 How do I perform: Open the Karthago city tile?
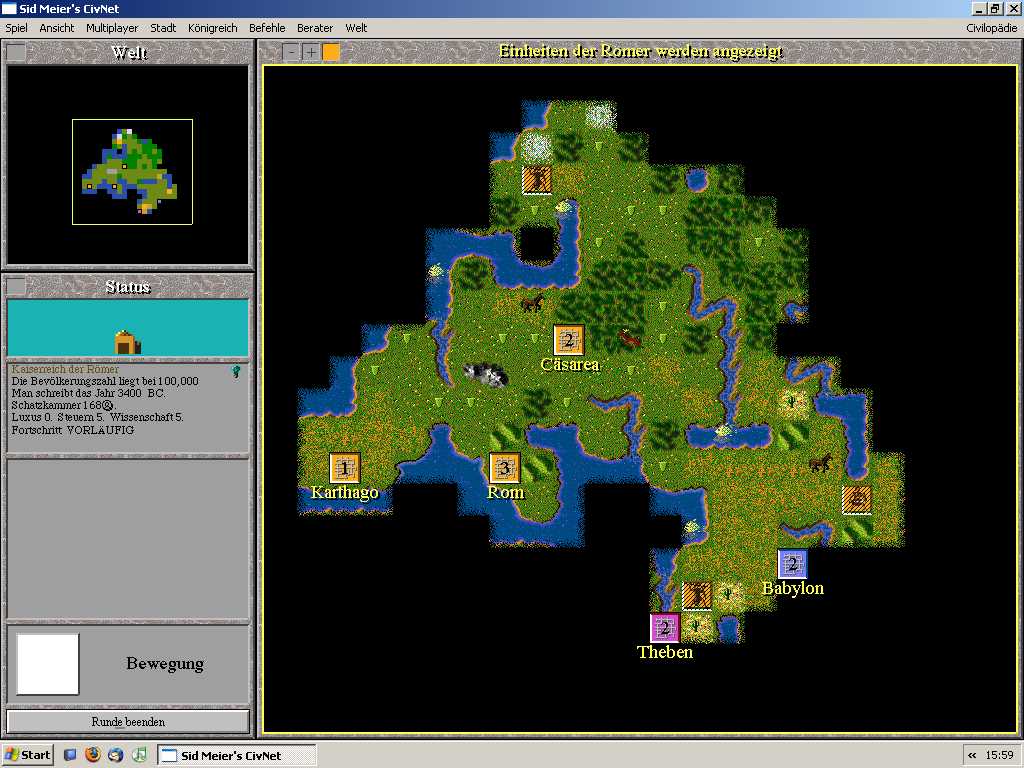coord(345,468)
